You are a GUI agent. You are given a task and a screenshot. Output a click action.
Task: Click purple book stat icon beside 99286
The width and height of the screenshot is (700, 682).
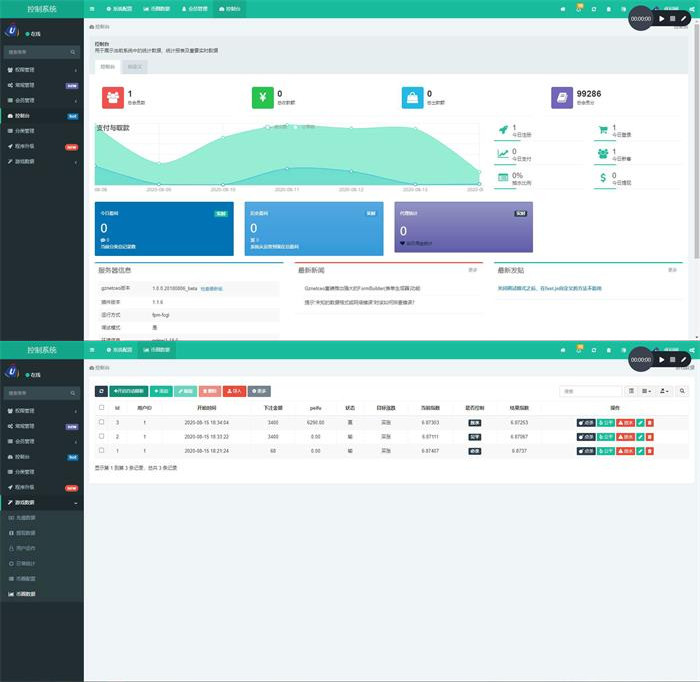562,97
